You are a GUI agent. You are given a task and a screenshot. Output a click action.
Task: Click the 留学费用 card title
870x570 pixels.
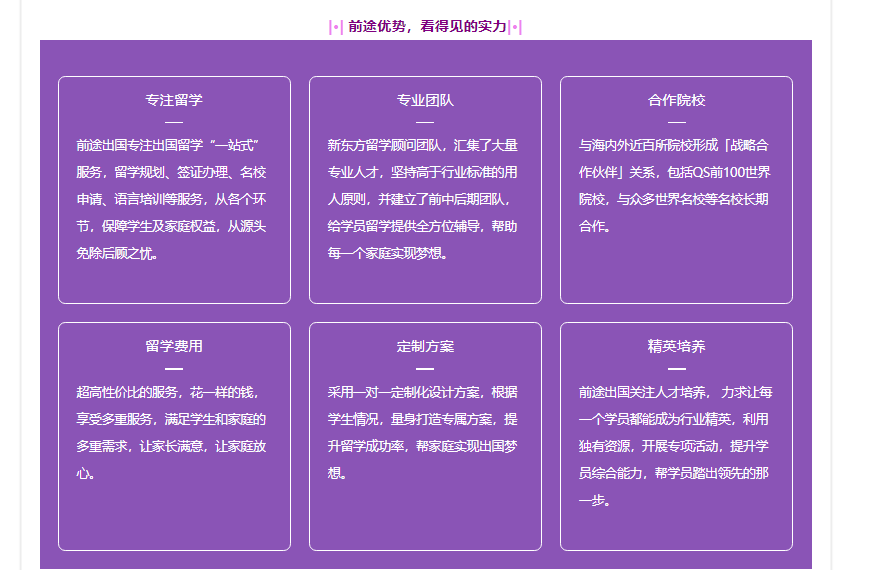pos(174,346)
